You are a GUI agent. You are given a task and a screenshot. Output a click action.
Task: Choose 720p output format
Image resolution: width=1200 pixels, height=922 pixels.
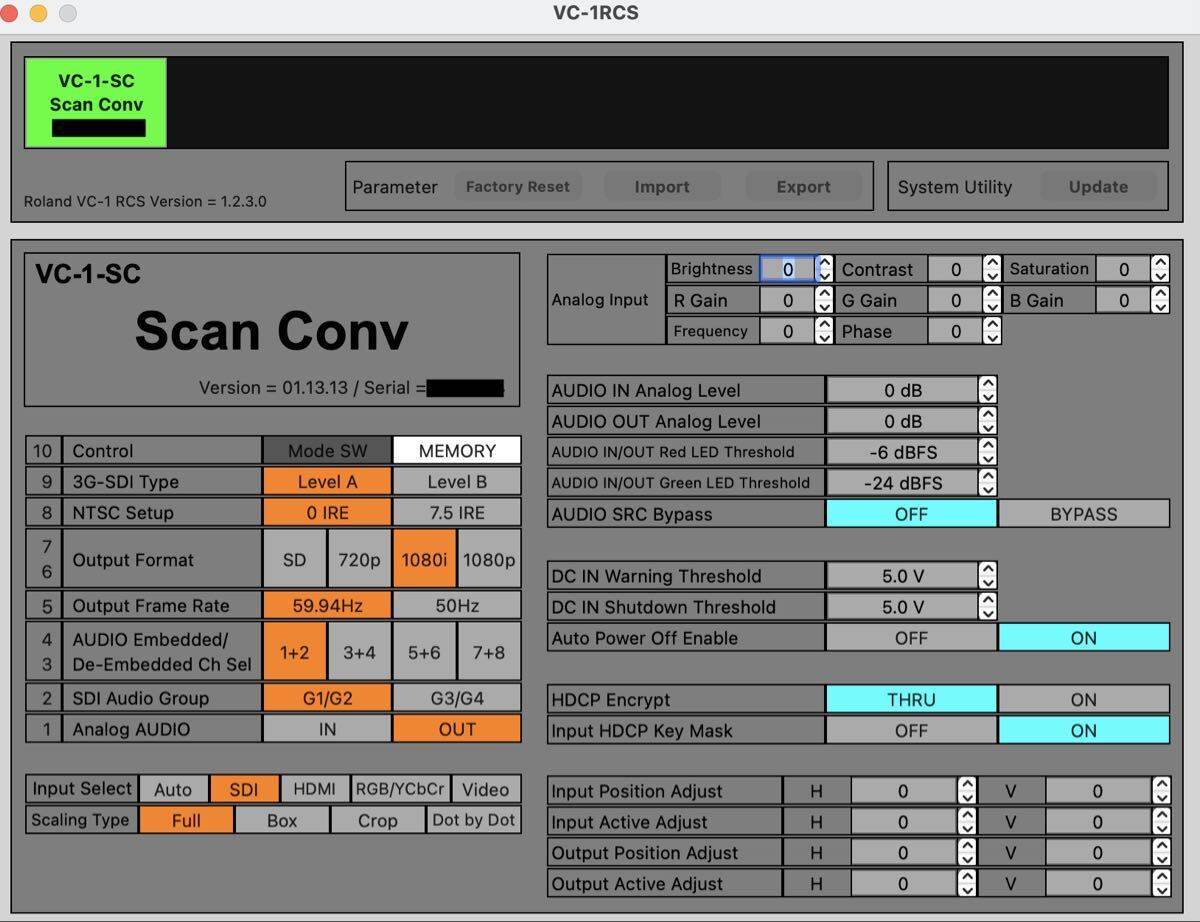coord(359,560)
